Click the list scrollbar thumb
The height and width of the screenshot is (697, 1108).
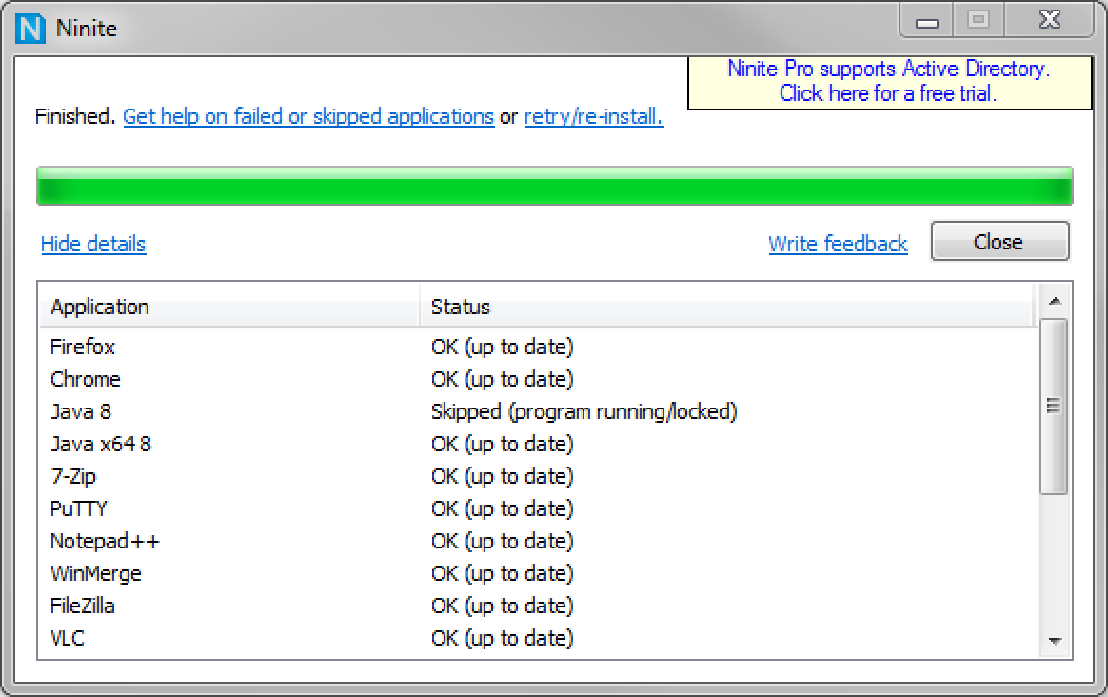1054,406
